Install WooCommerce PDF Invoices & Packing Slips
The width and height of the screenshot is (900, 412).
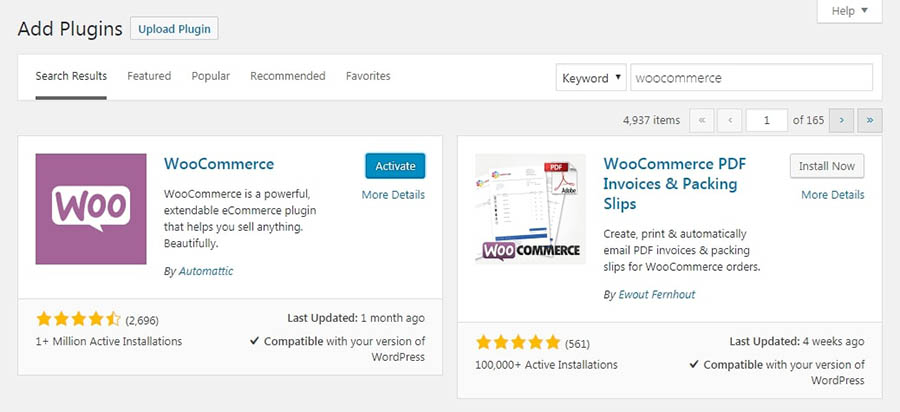pos(827,166)
